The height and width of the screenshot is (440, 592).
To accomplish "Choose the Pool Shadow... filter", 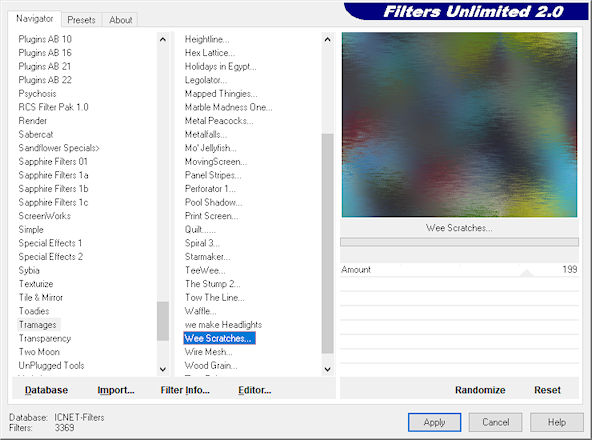I will click(x=213, y=202).
